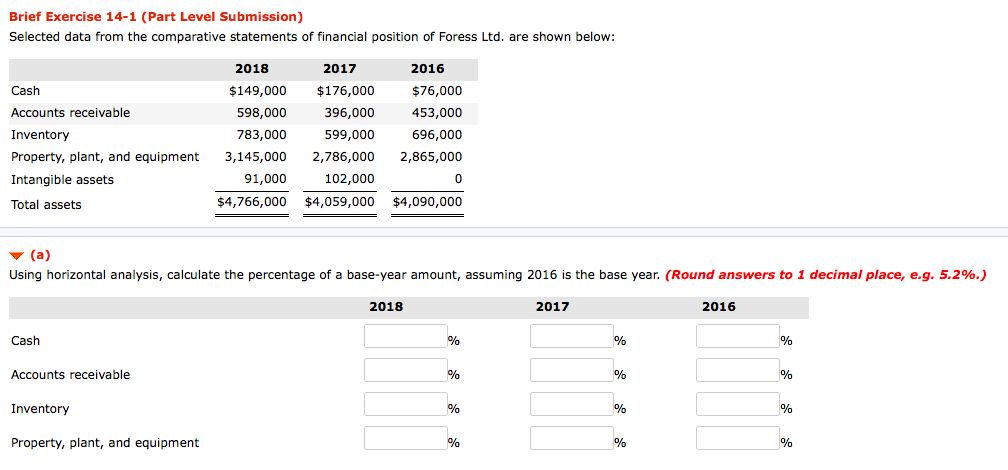
Task: Click Property, plant, and equipment 2016 input
Action: (x=737, y=438)
